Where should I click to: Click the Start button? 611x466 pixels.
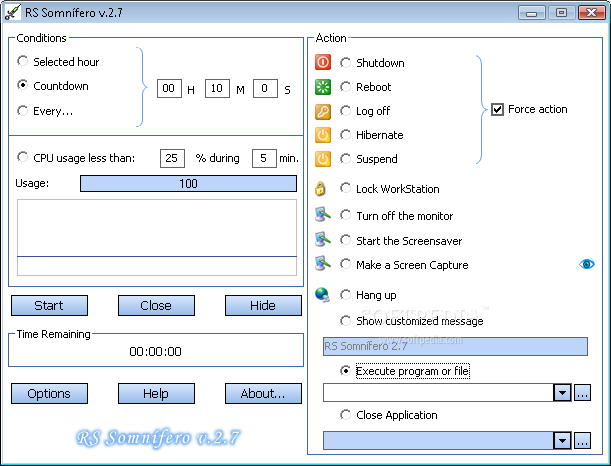[x=49, y=305]
